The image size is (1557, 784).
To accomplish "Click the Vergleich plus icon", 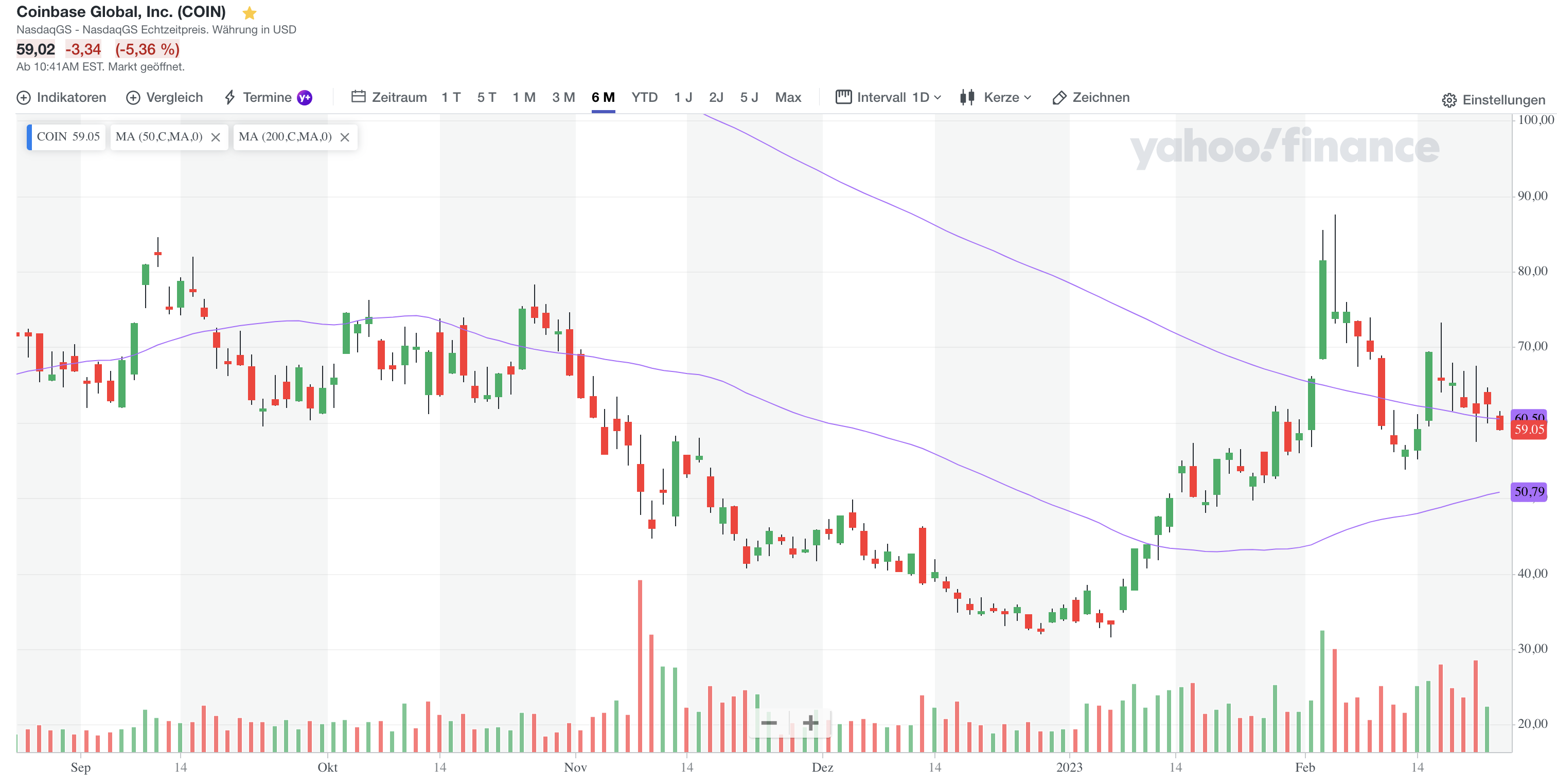I will pyautogui.click(x=133, y=98).
